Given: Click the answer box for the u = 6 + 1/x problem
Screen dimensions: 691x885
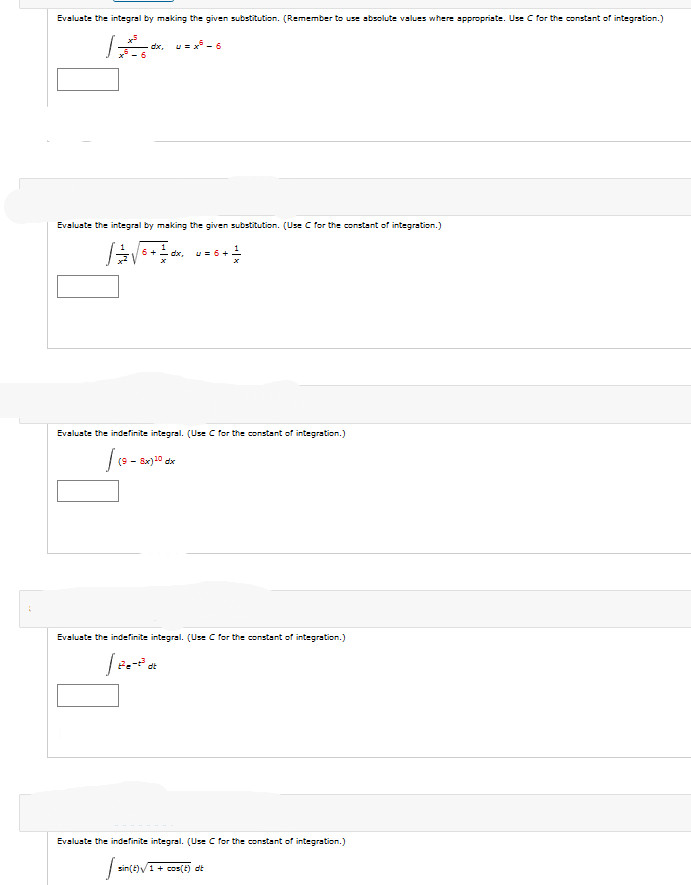Looking at the screenshot, I should tap(87, 286).
